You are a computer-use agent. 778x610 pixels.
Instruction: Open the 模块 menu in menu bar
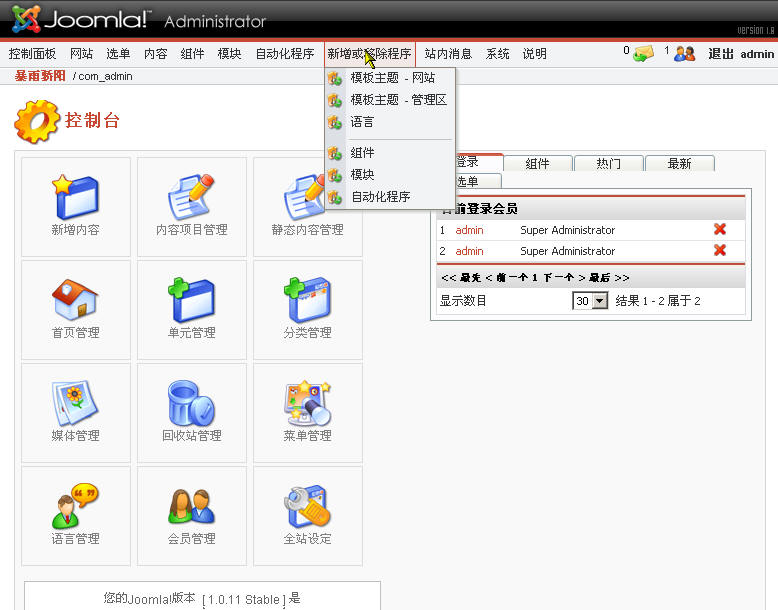[229, 54]
